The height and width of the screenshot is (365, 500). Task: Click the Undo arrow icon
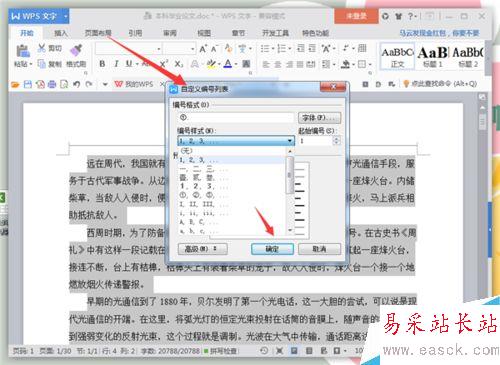coord(76,84)
